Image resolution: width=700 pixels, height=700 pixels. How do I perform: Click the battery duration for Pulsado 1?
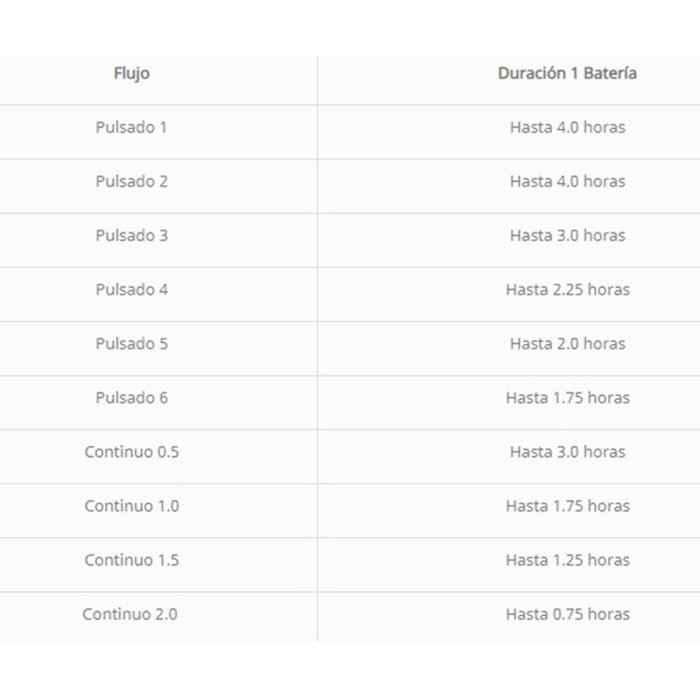click(567, 128)
